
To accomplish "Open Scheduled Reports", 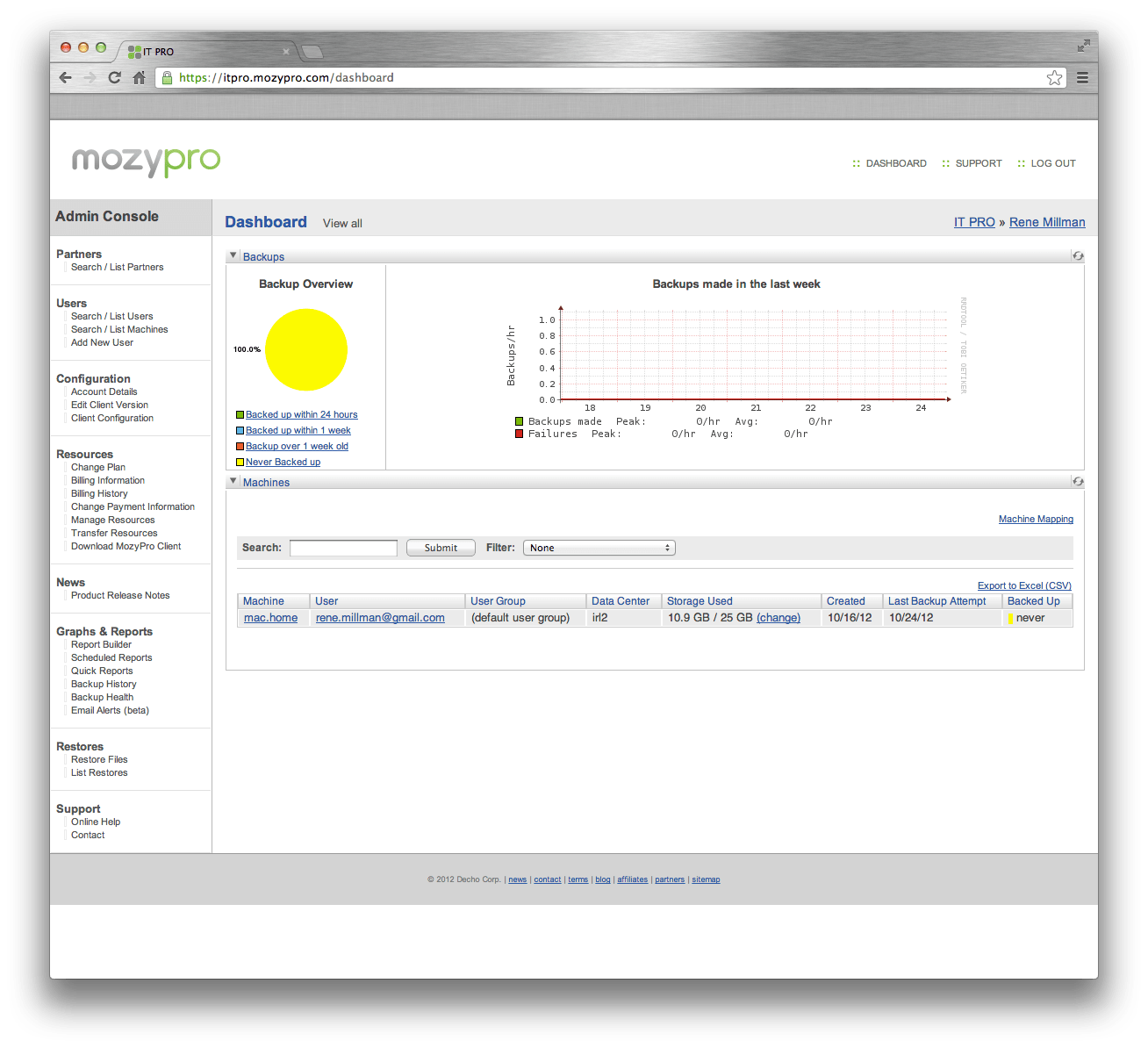I will (x=111, y=657).
